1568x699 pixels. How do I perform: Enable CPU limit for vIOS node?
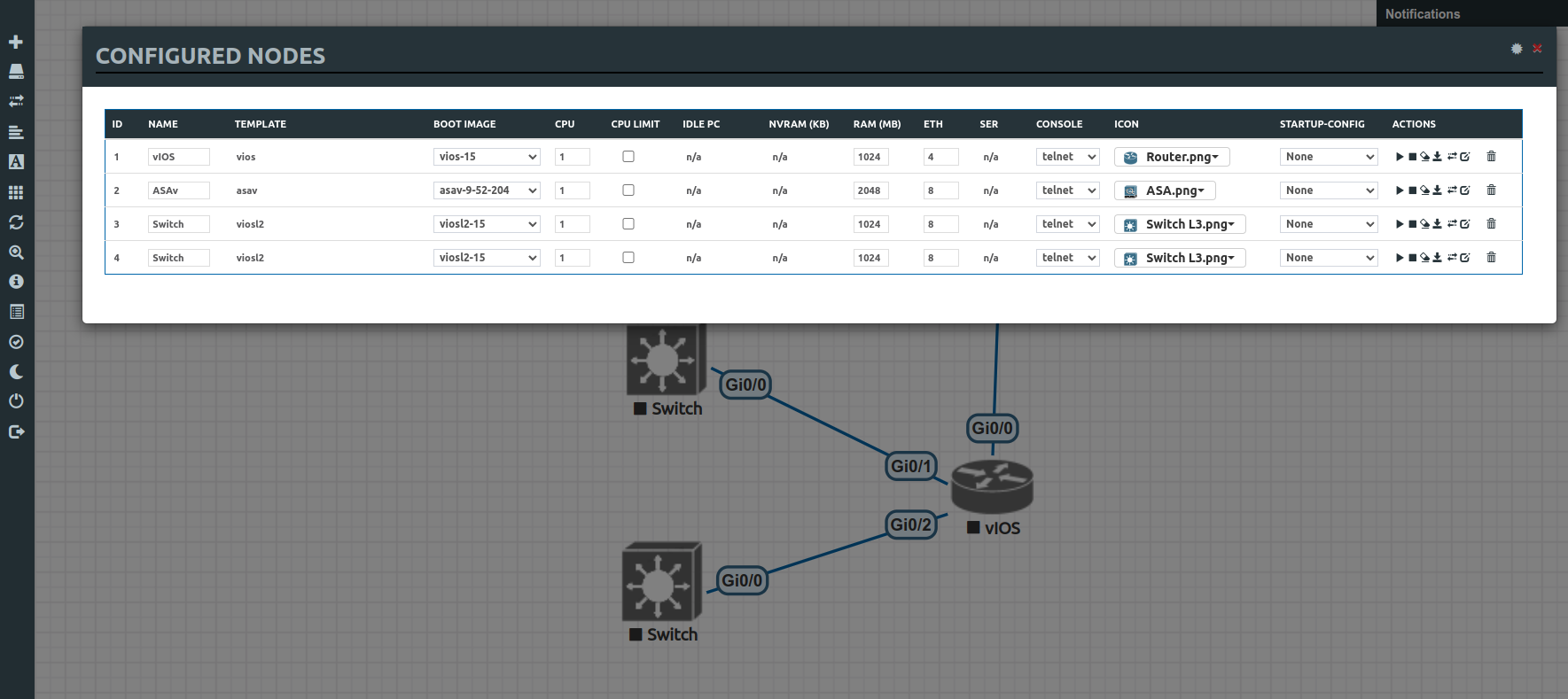click(628, 157)
